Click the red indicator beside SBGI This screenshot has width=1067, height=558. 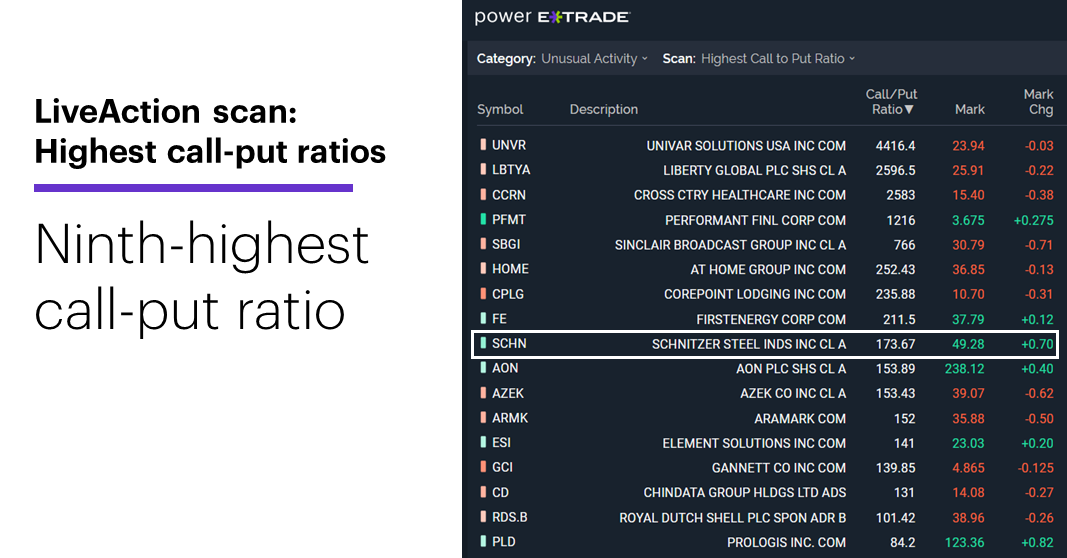point(483,244)
